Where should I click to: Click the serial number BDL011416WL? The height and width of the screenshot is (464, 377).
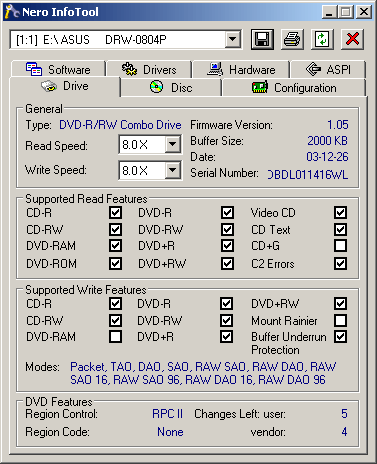tap(308, 174)
